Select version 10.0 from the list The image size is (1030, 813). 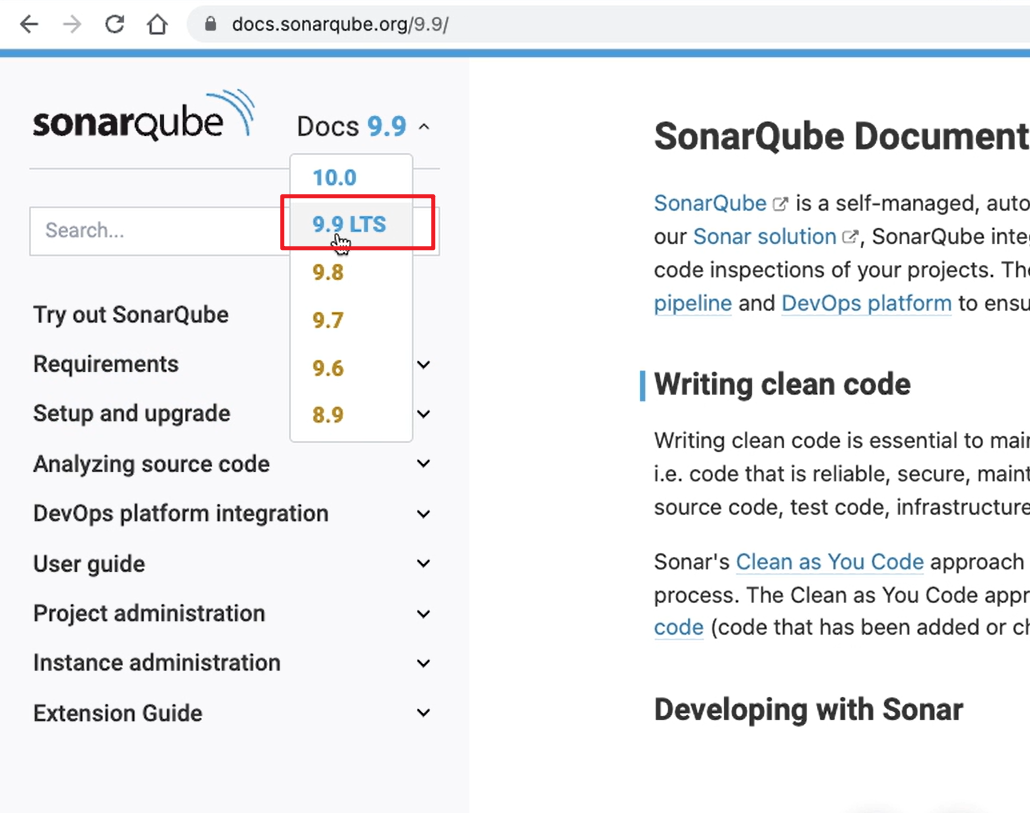[x=334, y=177]
